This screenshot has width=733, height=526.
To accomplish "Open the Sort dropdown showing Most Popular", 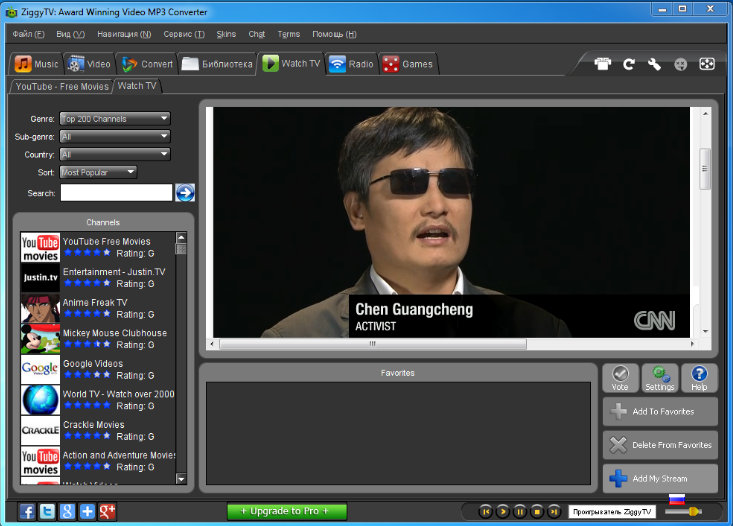I will pos(98,172).
